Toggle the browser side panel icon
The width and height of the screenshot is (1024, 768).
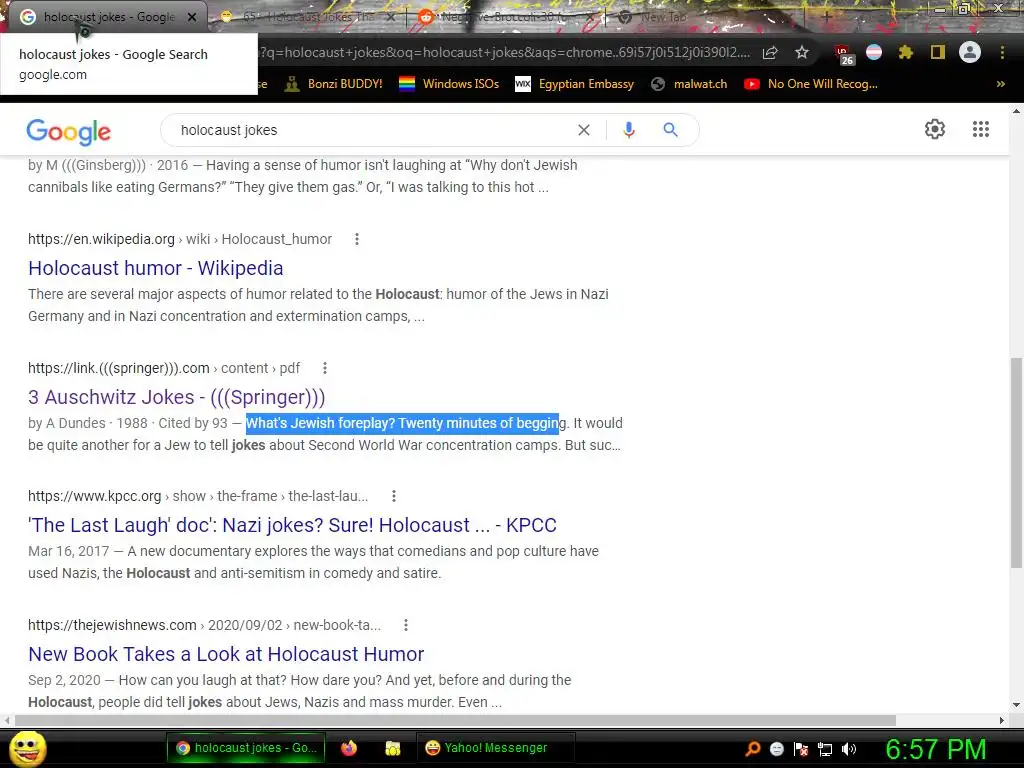pos(938,52)
